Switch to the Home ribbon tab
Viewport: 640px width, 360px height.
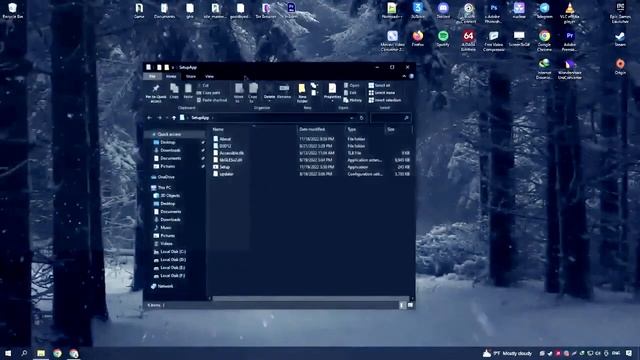171,76
